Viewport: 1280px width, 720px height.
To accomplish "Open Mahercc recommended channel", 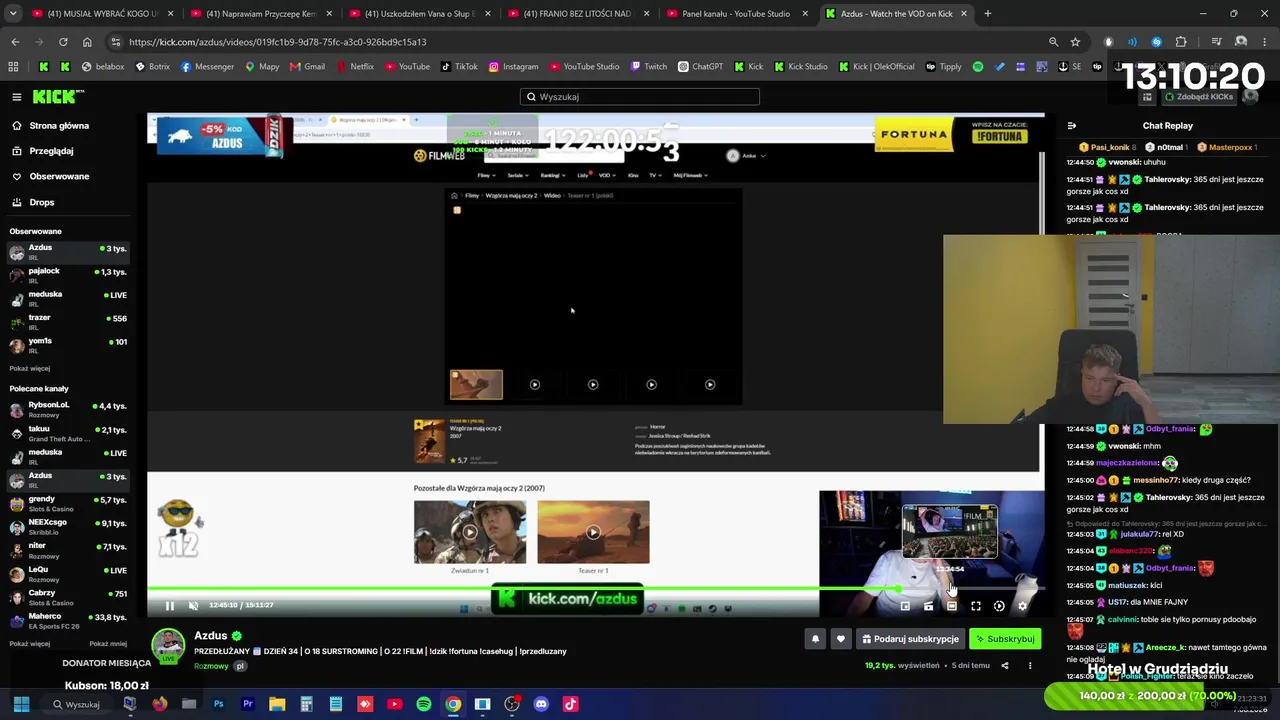I will [x=68, y=620].
